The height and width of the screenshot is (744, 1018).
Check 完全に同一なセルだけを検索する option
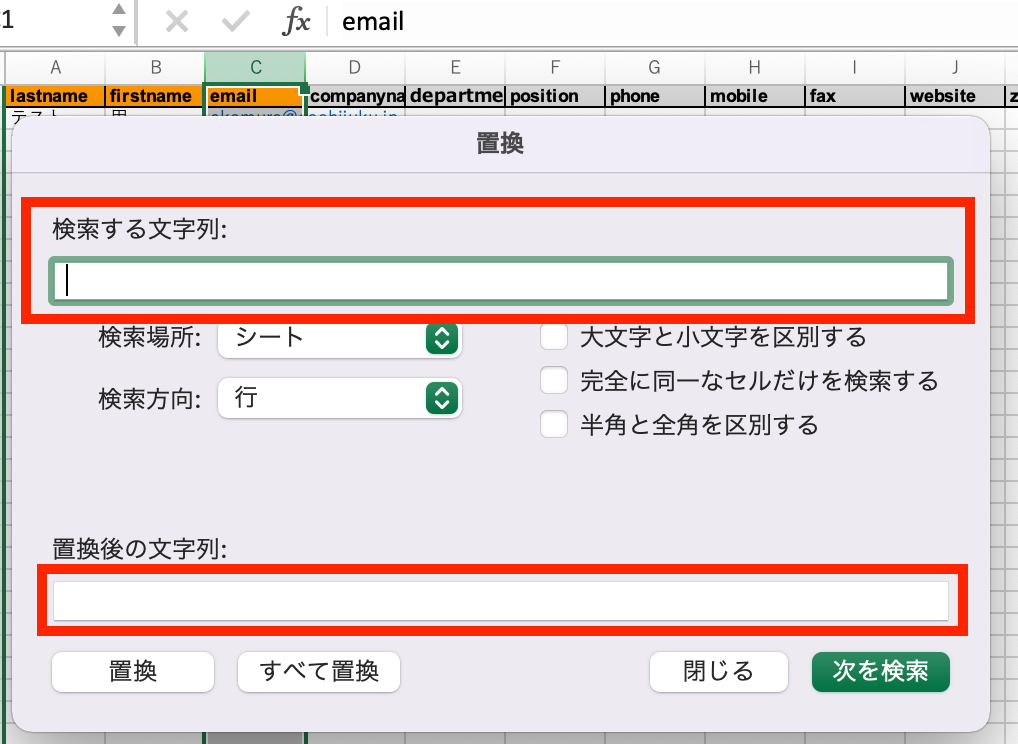click(x=554, y=381)
